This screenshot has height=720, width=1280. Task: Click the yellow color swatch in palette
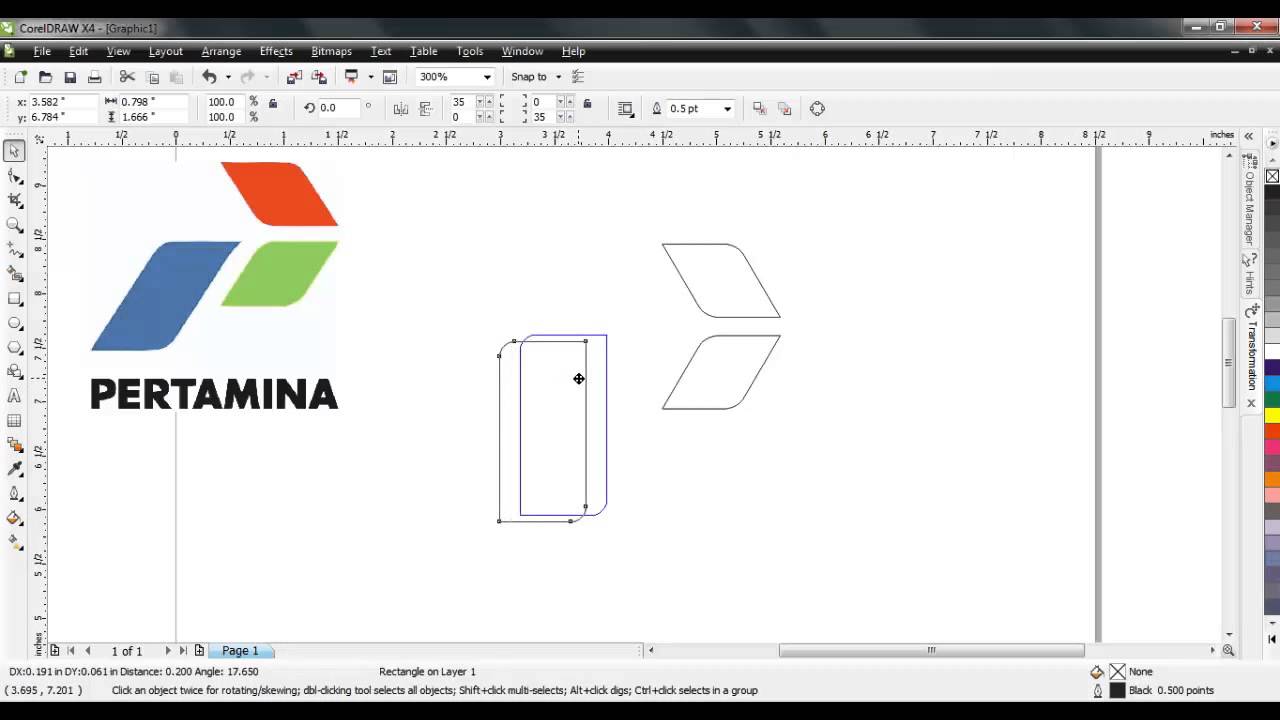[1272, 414]
